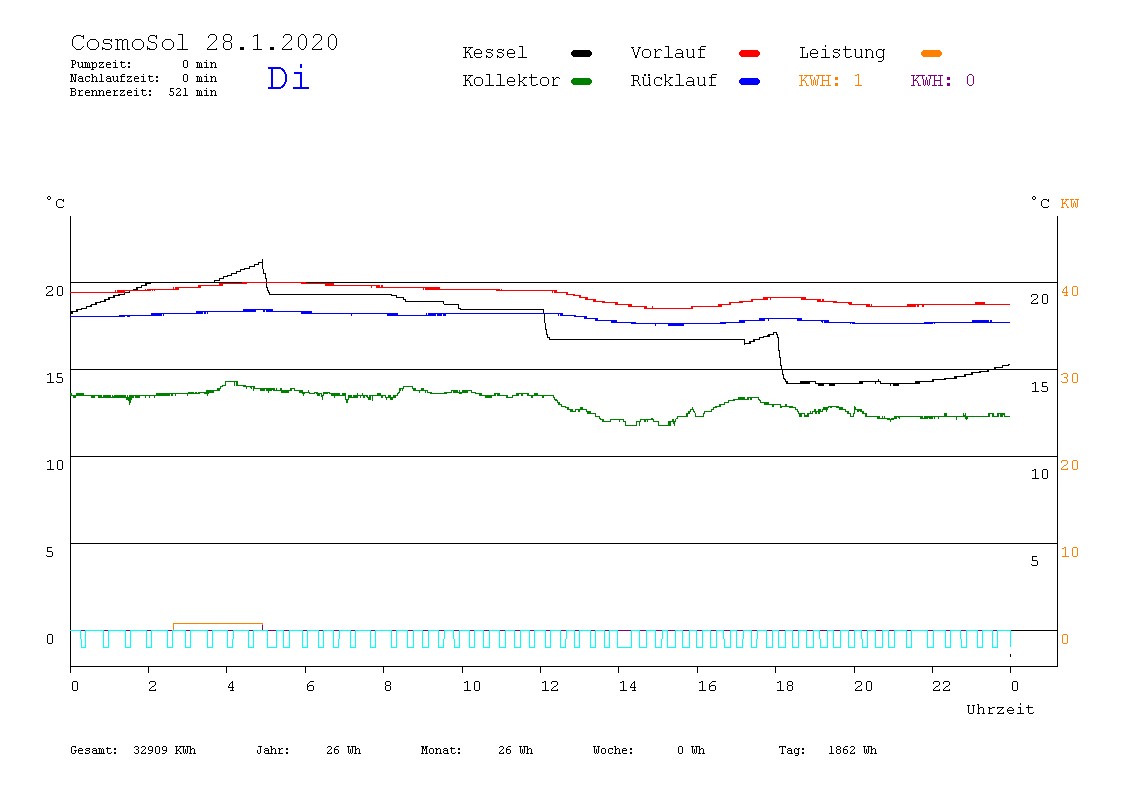Click the left axis °C unit label
This screenshot has width=1148, height=812.
click(x=56, y=203)
